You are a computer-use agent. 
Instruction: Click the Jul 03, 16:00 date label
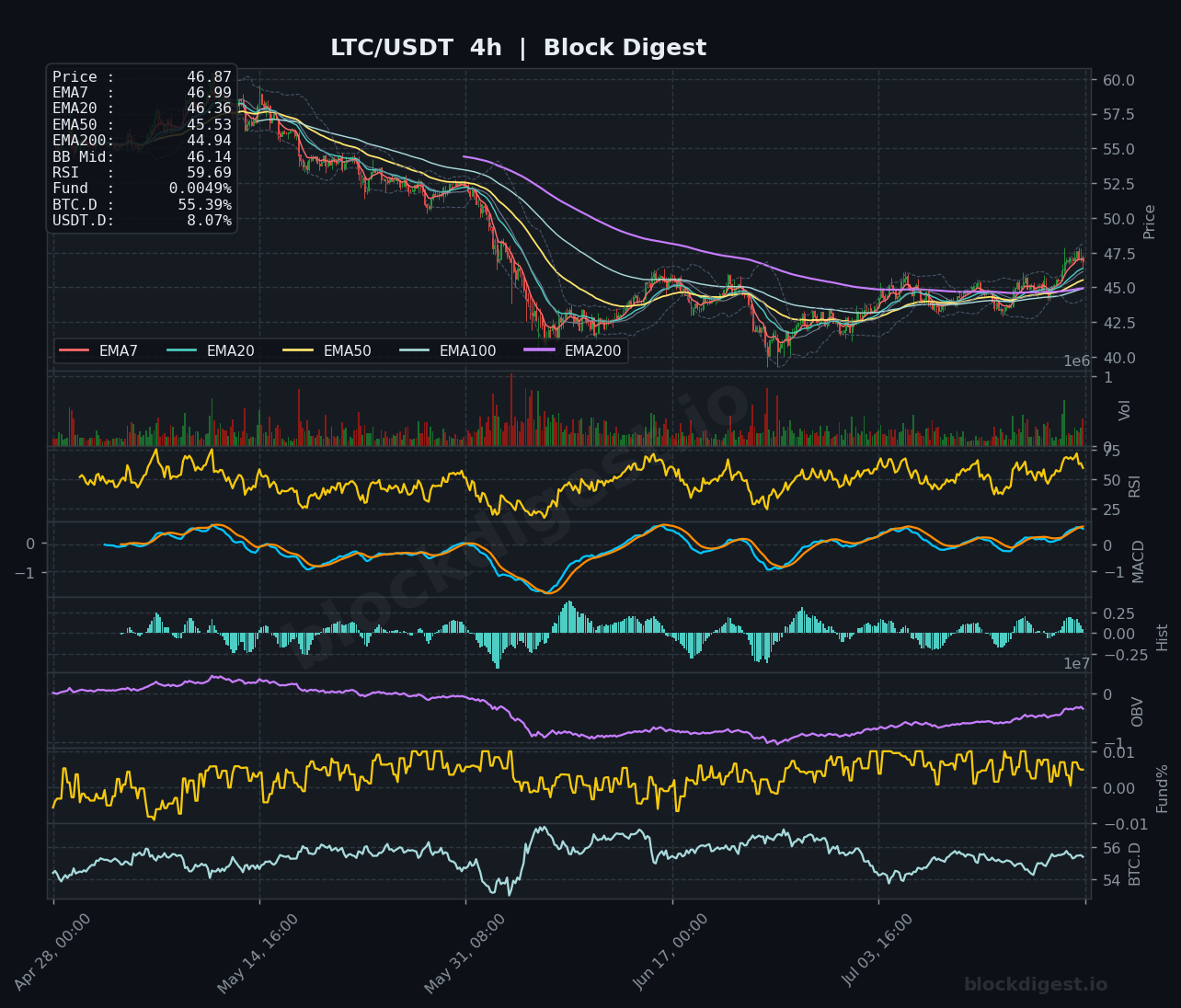coord(878,951)
